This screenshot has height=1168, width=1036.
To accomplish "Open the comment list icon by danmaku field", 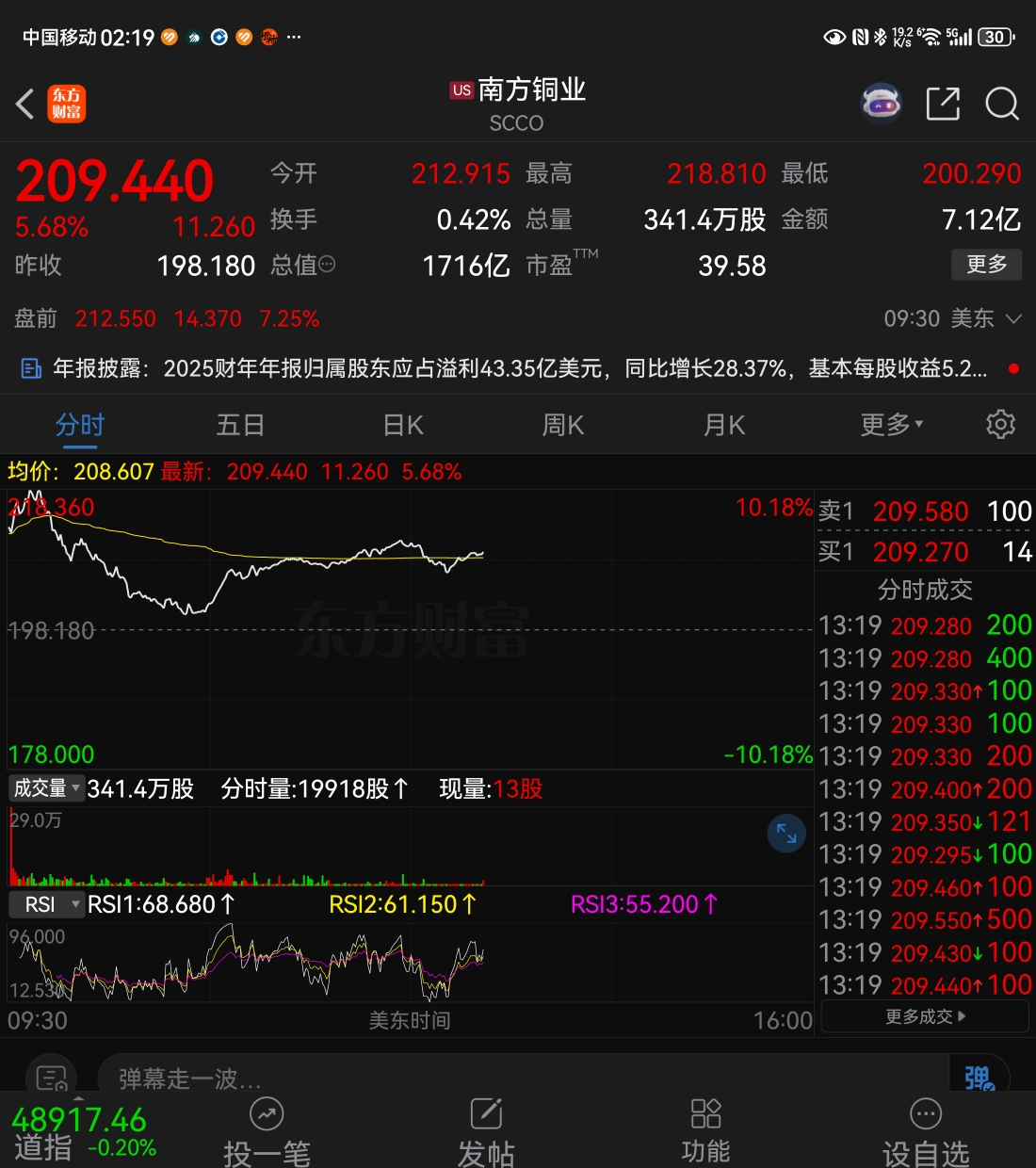I will pyautogui.click(x=51, y=1078).
